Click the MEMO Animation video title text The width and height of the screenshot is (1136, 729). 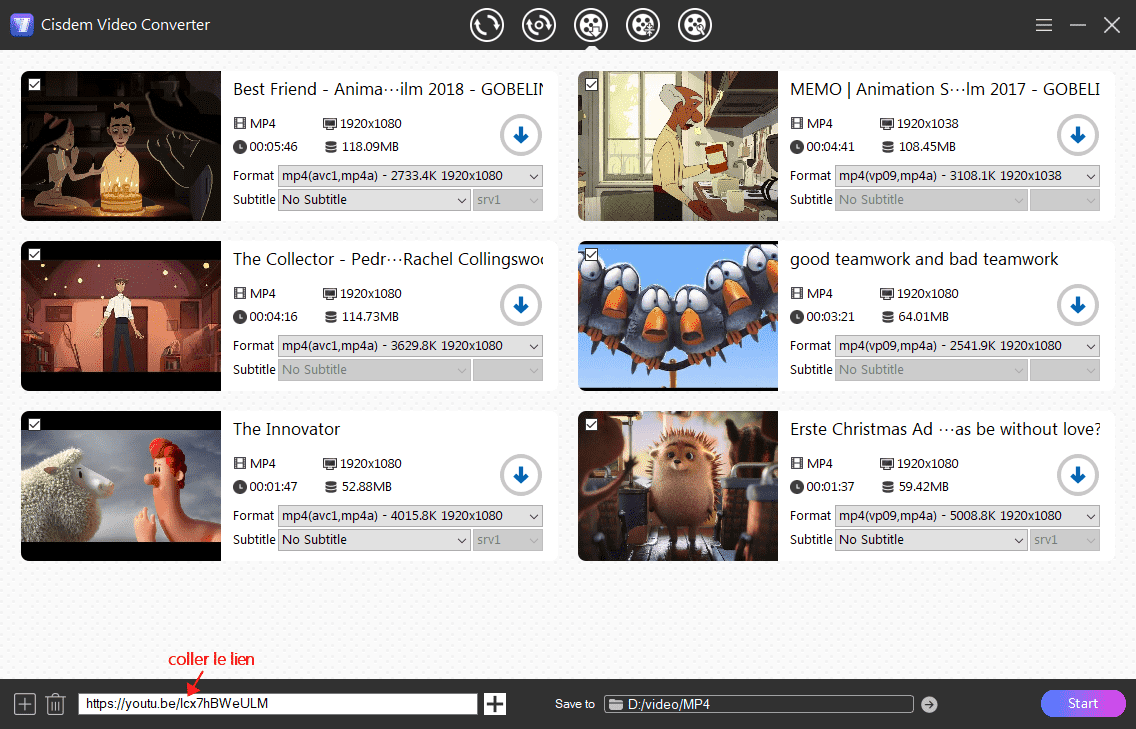(945, 89)
